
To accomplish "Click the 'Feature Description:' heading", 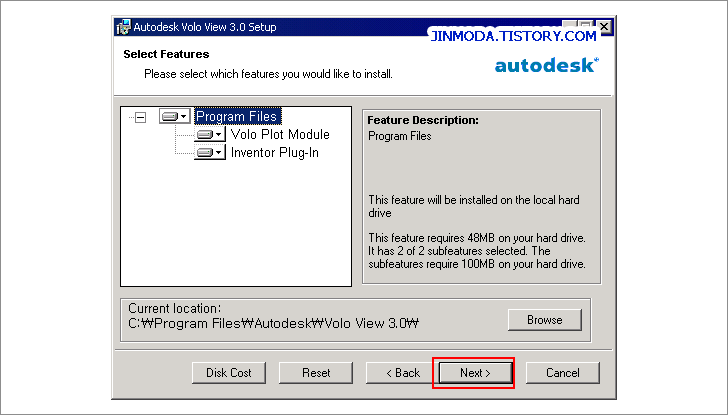I will tap(423, 120).
